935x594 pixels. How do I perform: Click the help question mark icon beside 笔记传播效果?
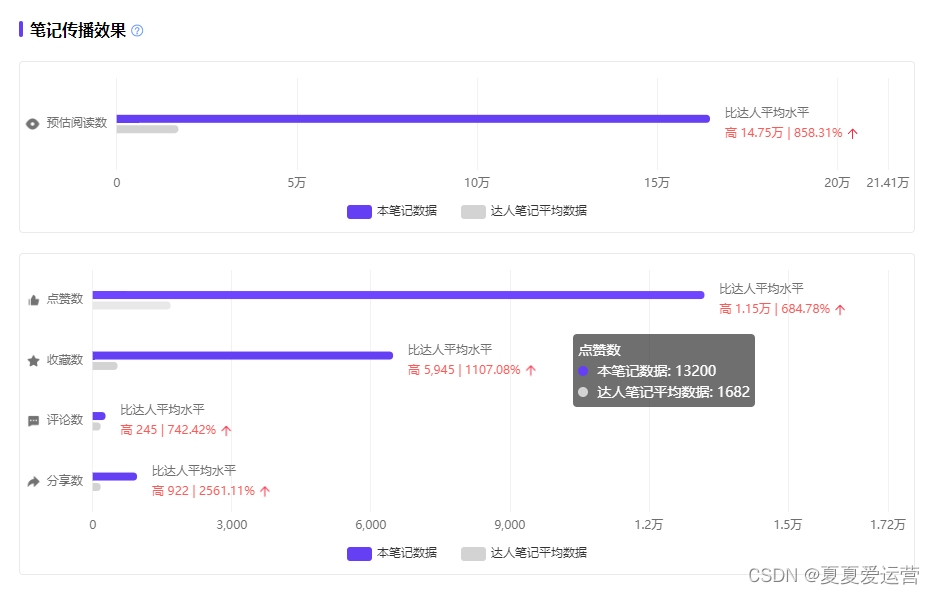137,30
